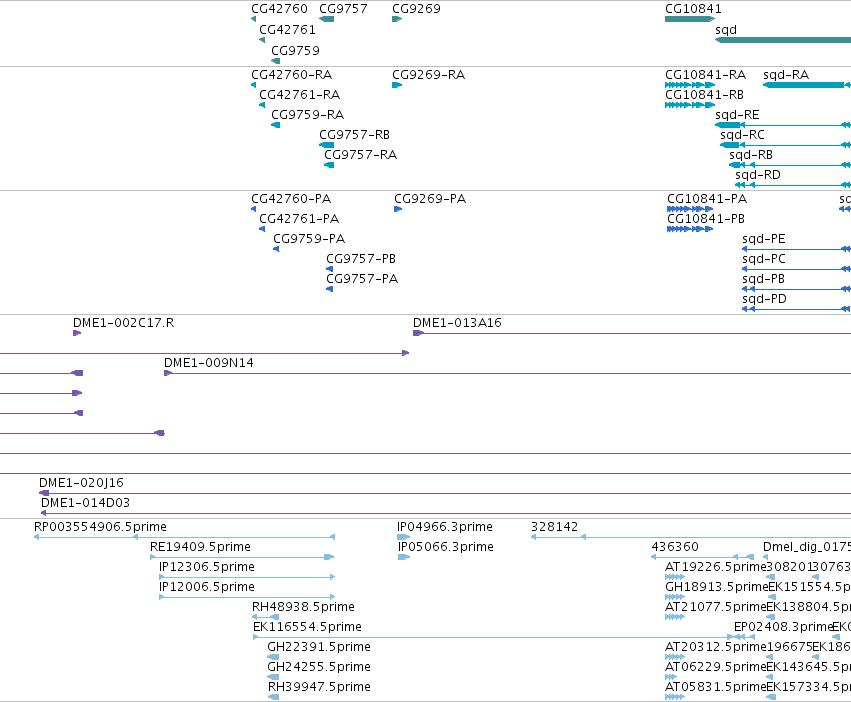851x702 pixels.
Task: Click the teal sqd gene glyph bar
Action: 783,40
